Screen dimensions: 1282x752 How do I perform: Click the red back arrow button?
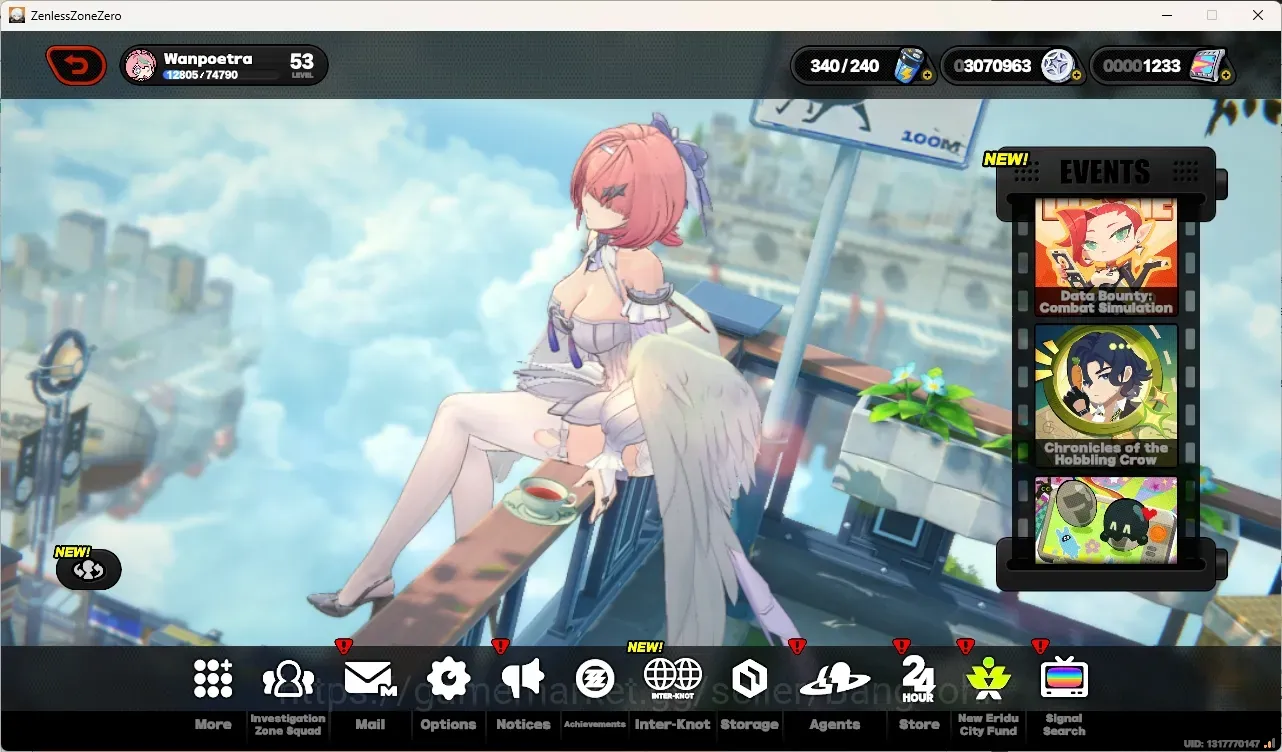point(76,66)
